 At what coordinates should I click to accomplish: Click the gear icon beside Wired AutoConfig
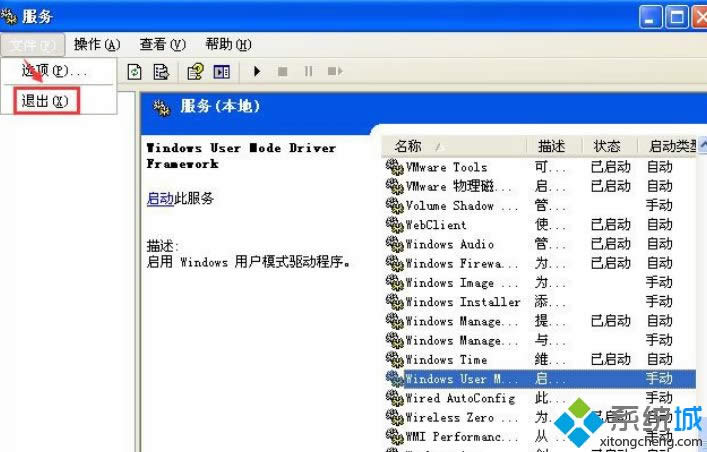pos(394,398)
